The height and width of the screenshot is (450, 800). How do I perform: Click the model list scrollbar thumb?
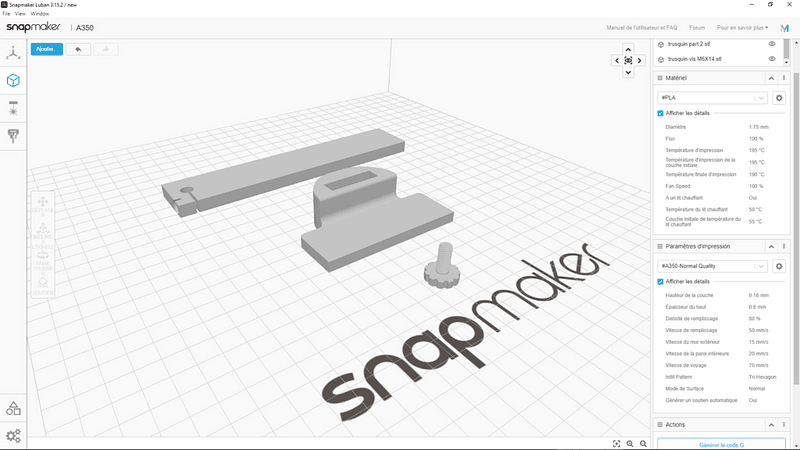click(786, 48)
